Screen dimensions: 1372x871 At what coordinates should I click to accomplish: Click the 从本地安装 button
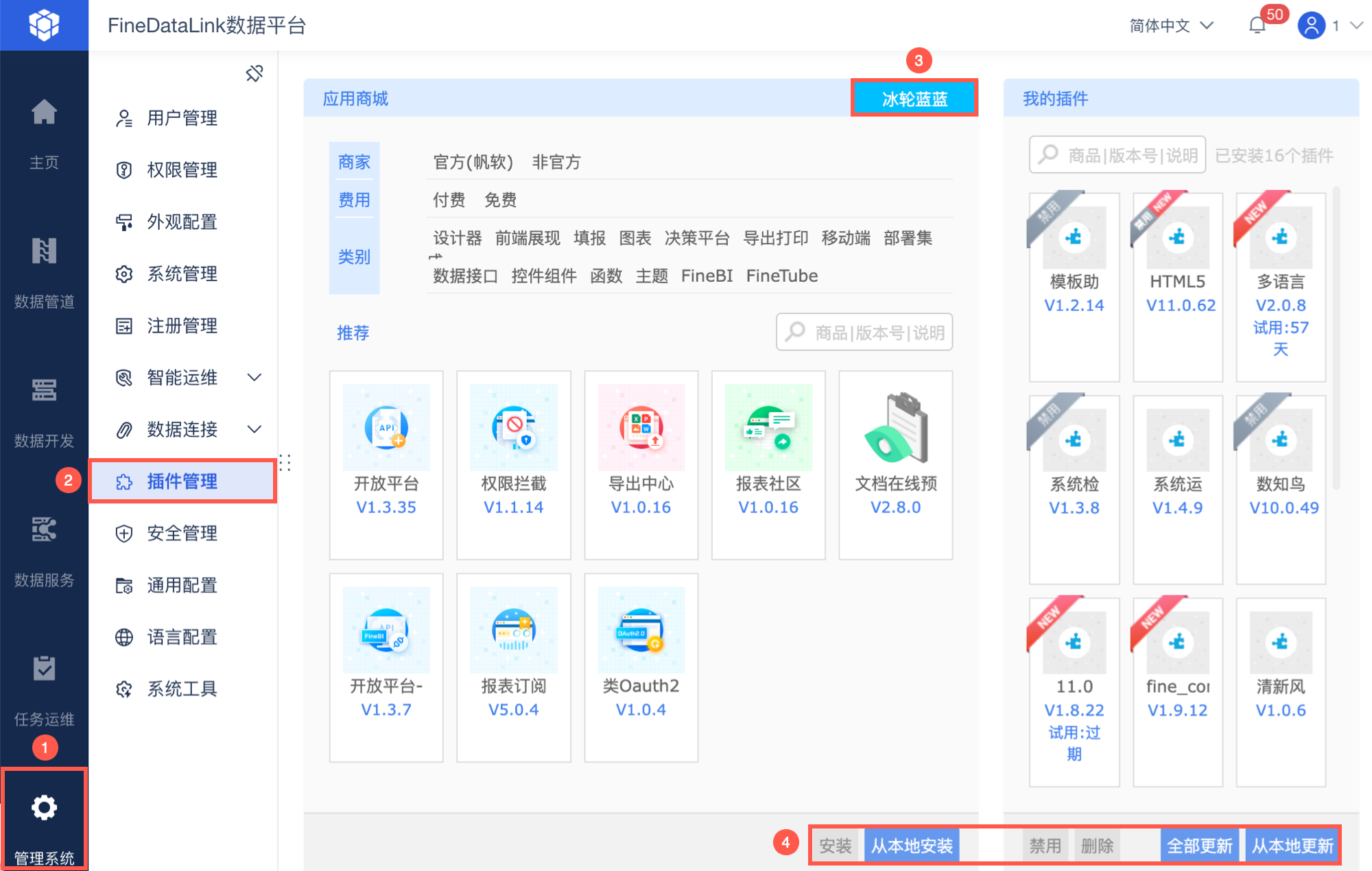tap(911, 846)
